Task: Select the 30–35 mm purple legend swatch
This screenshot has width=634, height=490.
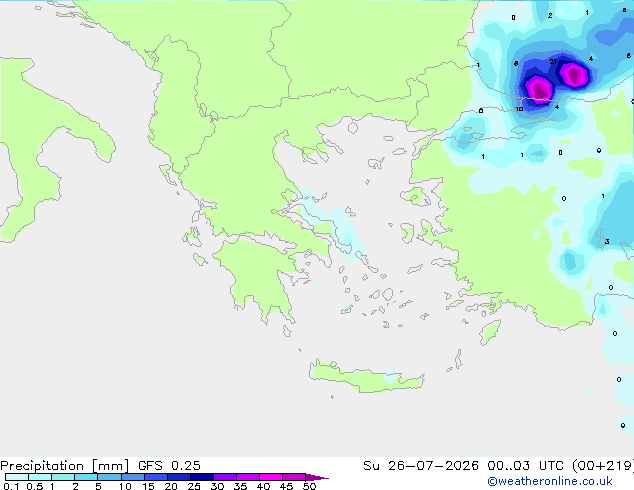Action: coord(225,477)
